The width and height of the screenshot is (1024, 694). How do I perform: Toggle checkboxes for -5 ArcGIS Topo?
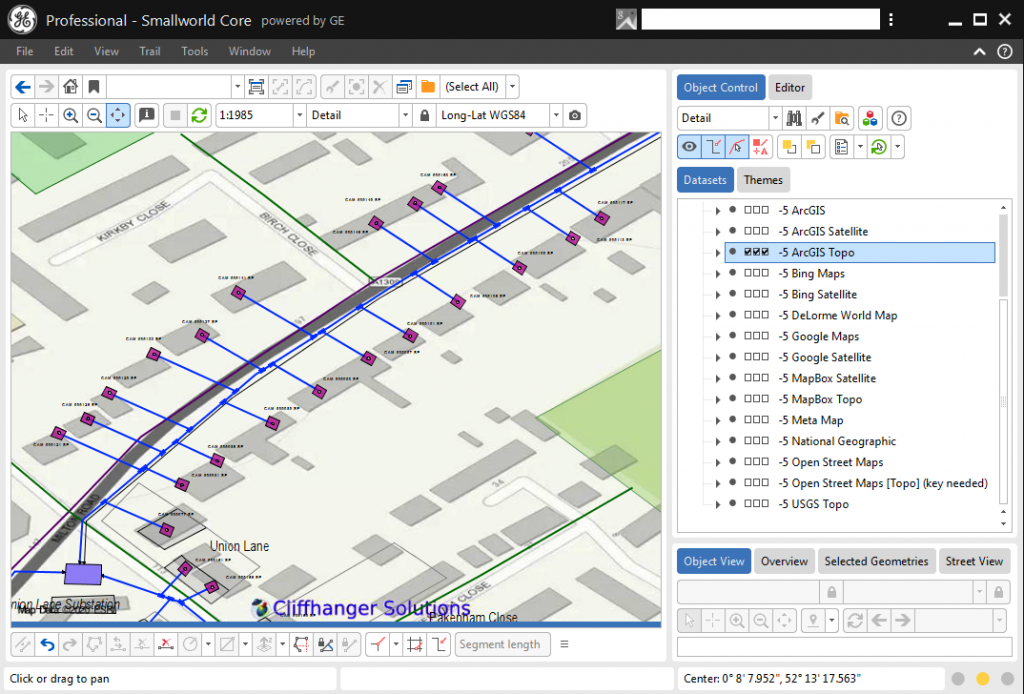(756, 252)
